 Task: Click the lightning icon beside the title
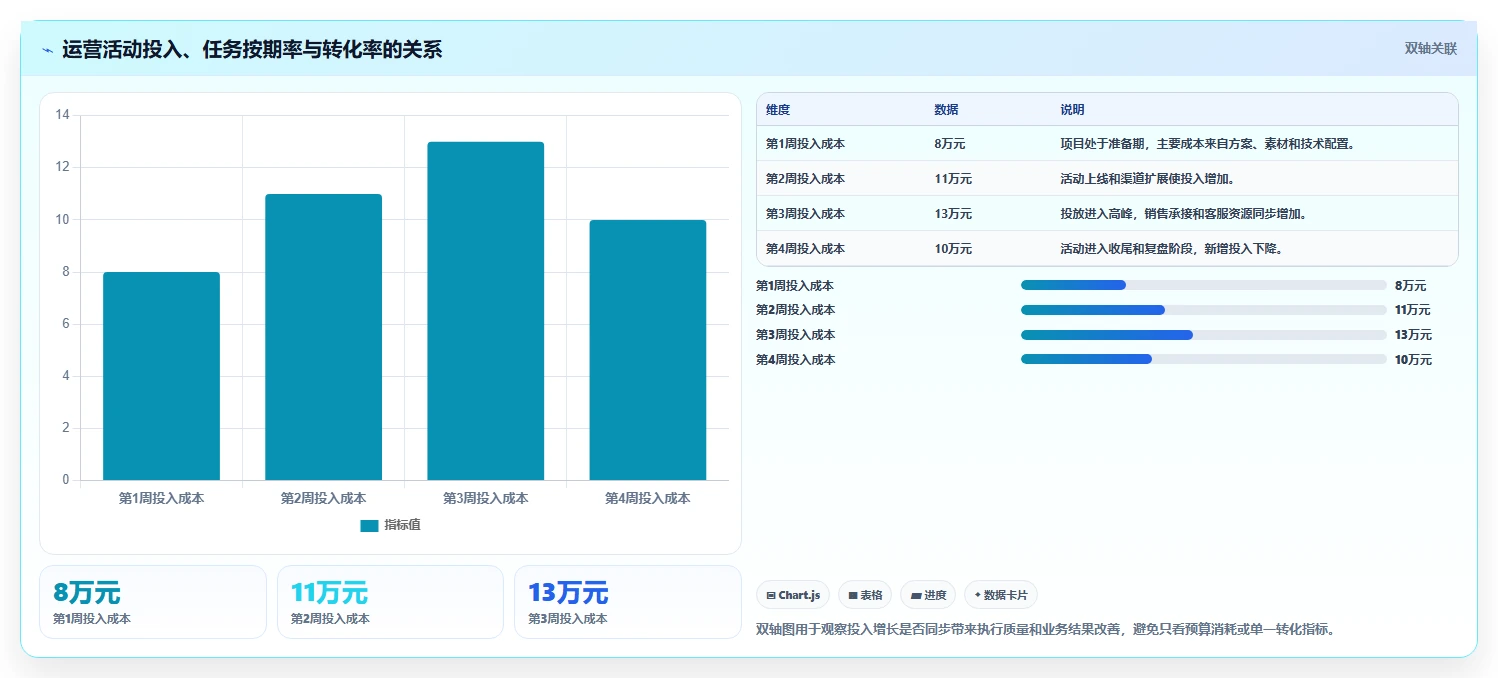tap(48, 50)
